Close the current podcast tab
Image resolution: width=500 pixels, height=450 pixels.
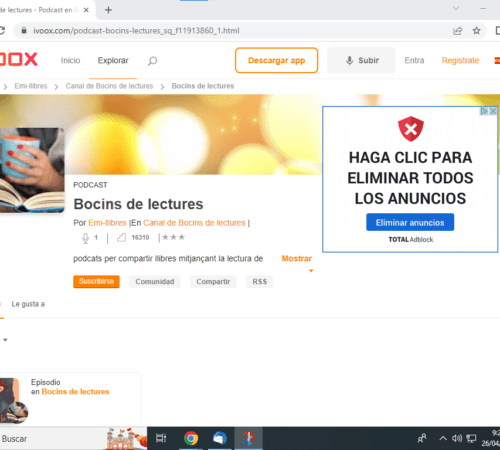[x=86, y=10]
